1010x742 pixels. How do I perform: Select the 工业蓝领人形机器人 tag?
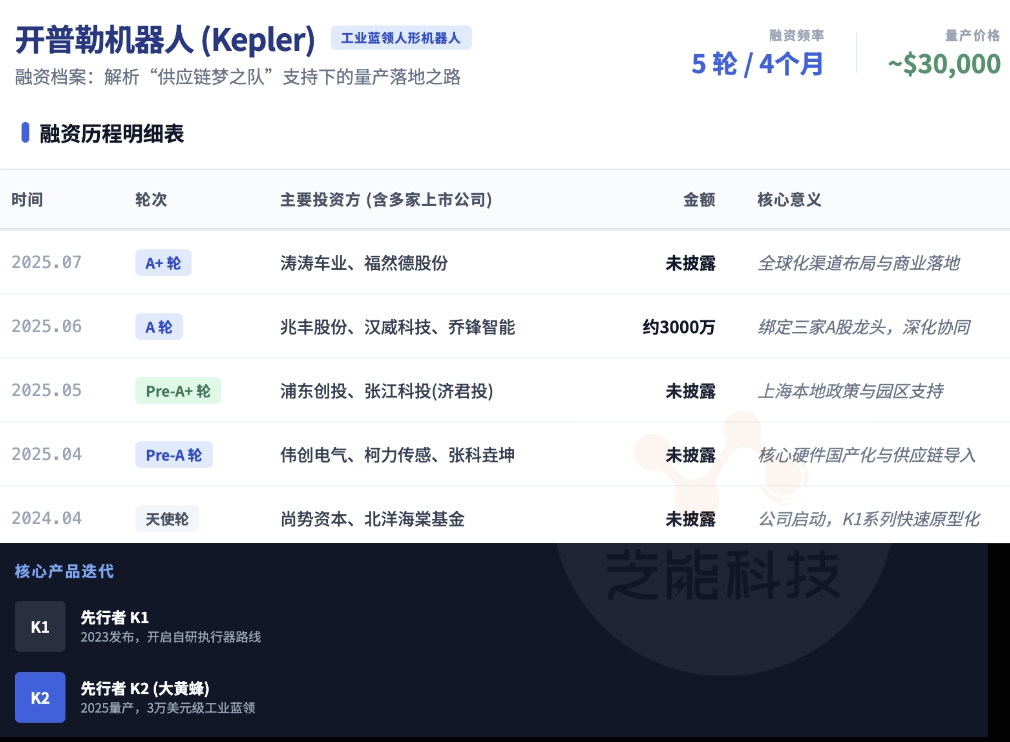[x=400, y=38]
